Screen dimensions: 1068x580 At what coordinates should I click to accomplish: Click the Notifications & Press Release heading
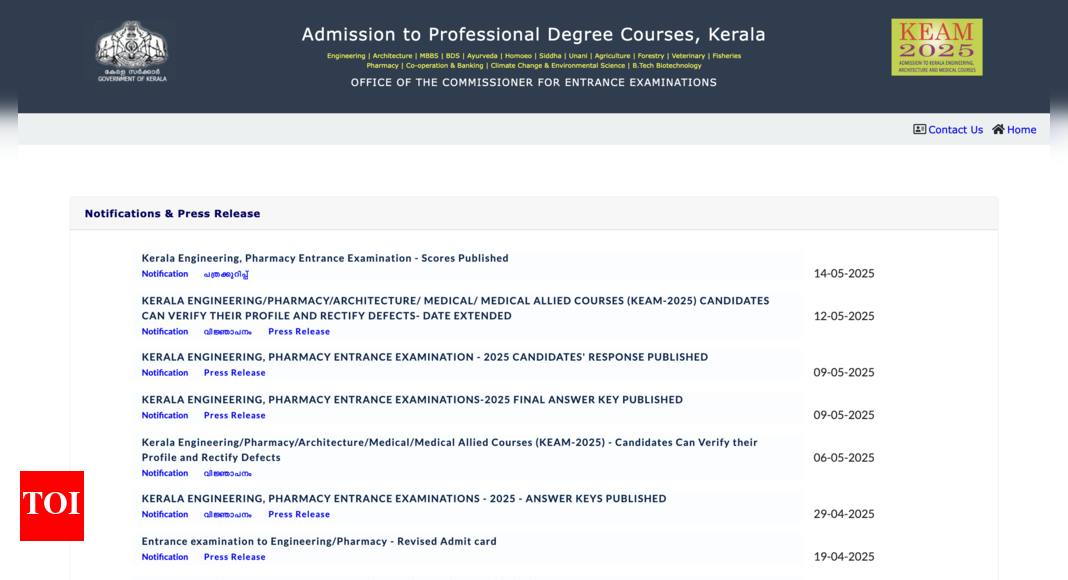[x=172, y=214]
